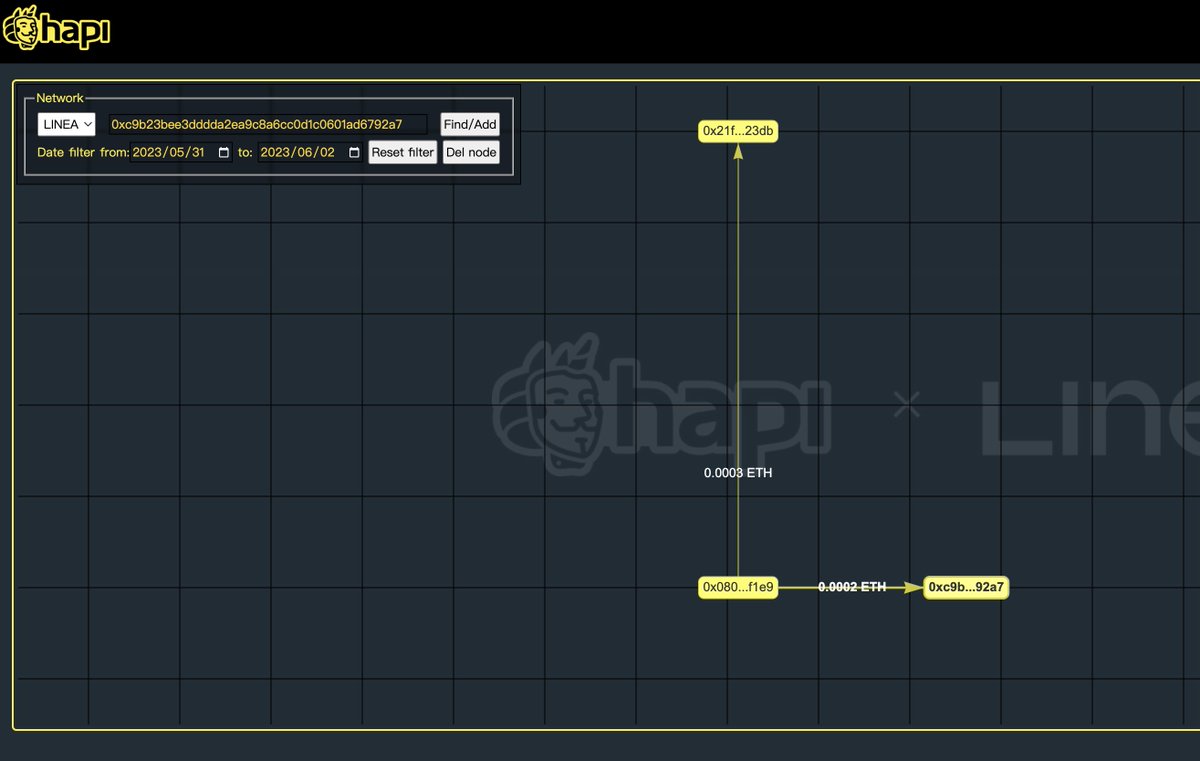Click the 0.0003 ETH edge label
Viewport: 1200px width, 761px height.
738,473
